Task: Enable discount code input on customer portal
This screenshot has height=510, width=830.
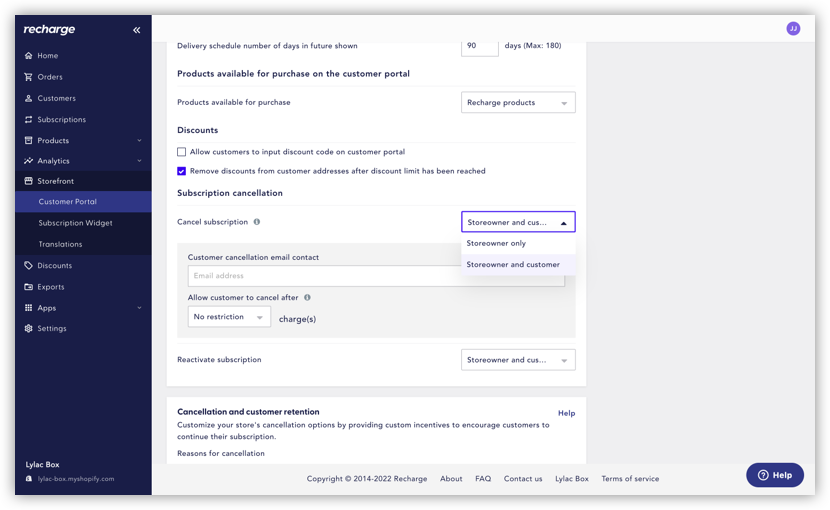Action: tap(182, 152)
